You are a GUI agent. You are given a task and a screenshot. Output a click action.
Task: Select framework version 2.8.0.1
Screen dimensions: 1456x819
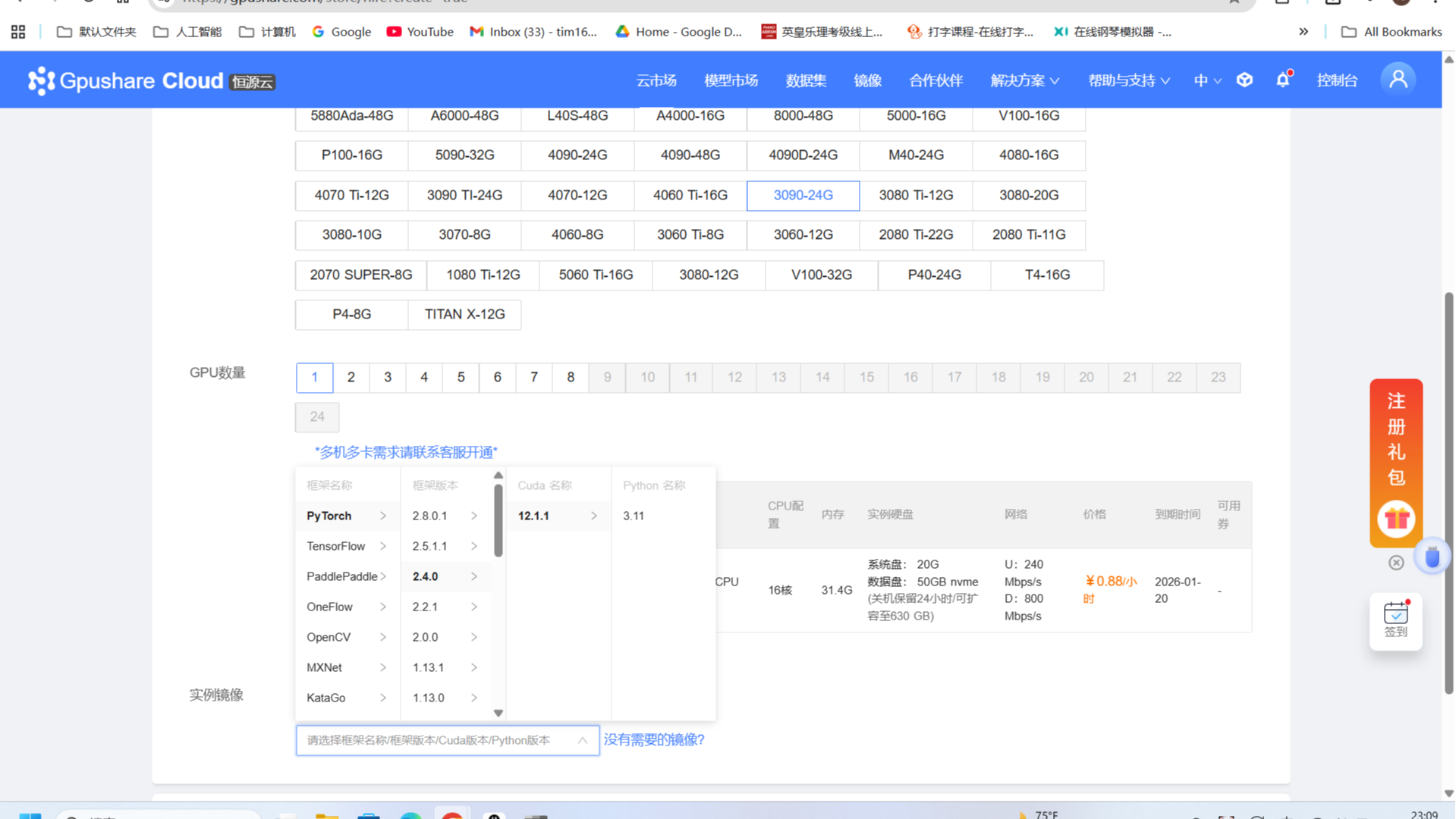[x=445, y=516]
